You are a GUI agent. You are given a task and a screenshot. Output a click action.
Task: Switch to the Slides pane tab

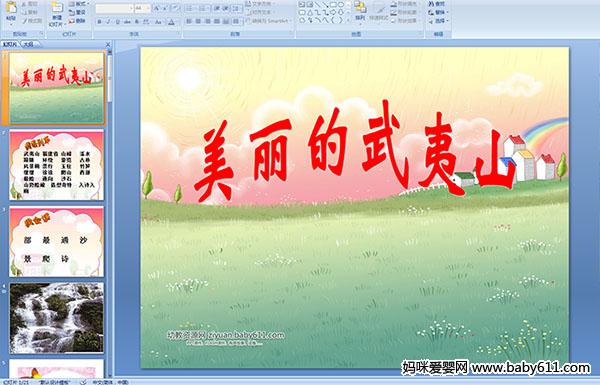coord(10,44)
